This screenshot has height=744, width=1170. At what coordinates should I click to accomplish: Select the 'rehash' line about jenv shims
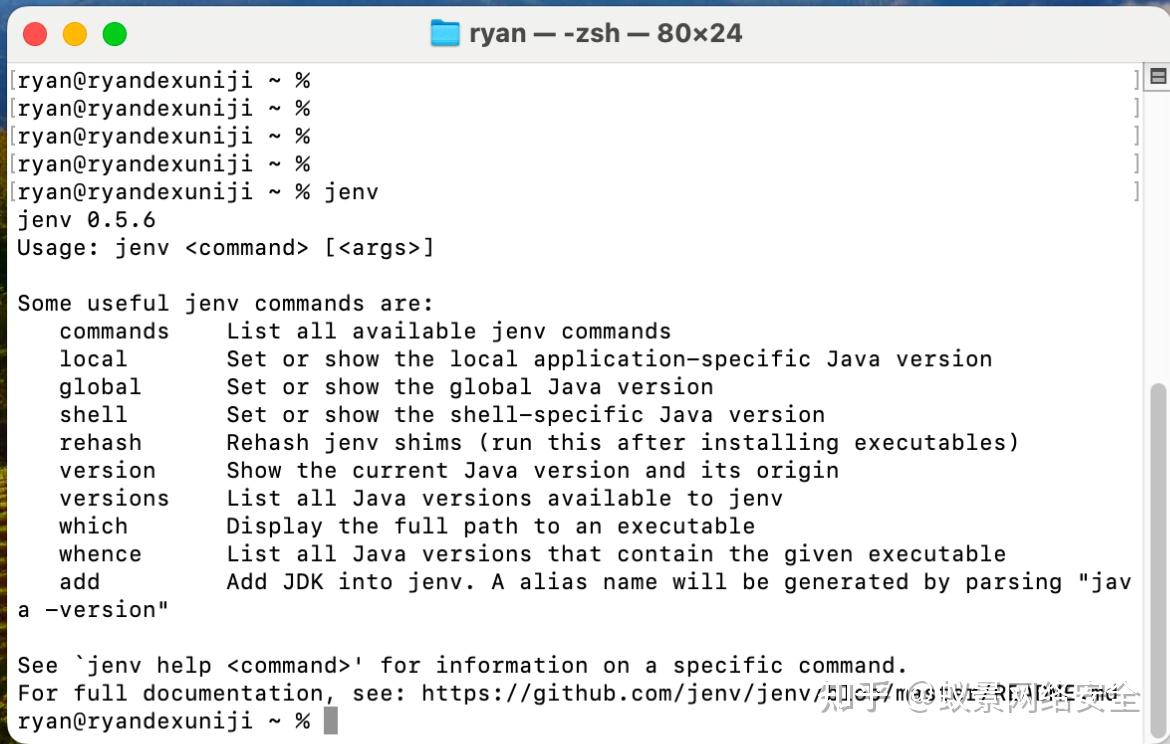[x=100, y=442]
